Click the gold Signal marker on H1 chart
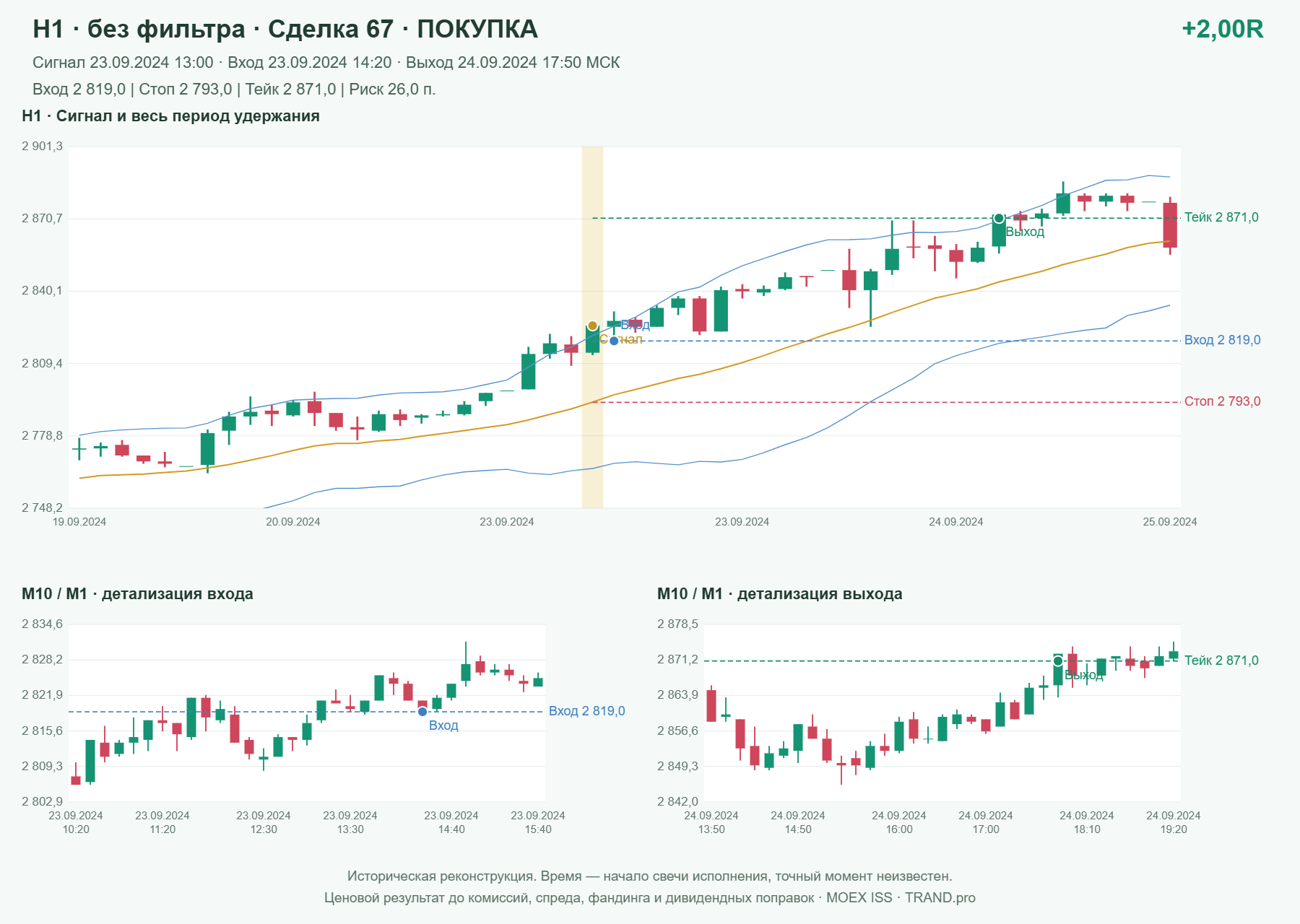 point(592,326)
